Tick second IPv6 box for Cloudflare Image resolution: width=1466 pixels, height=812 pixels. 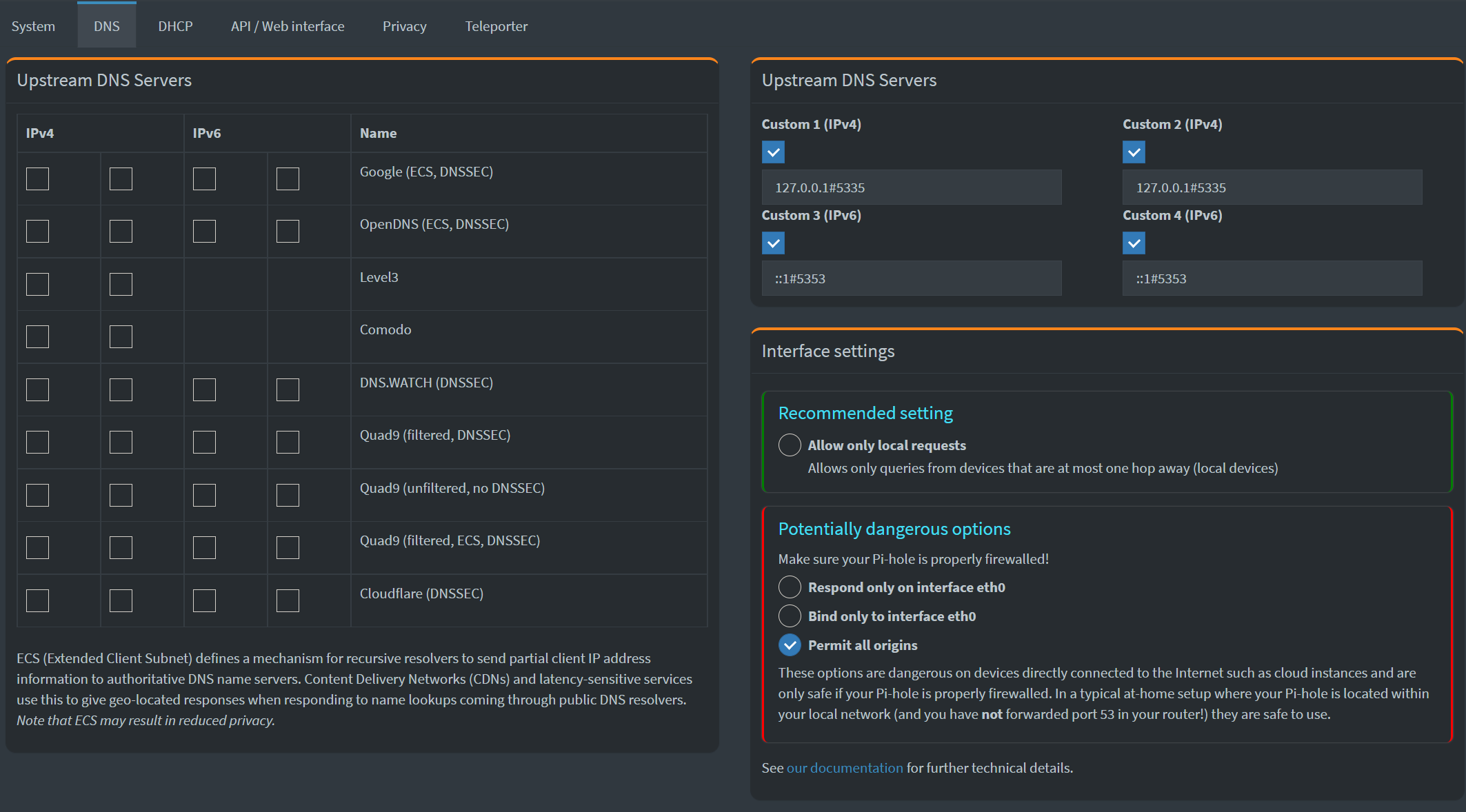tap(288, 600)
